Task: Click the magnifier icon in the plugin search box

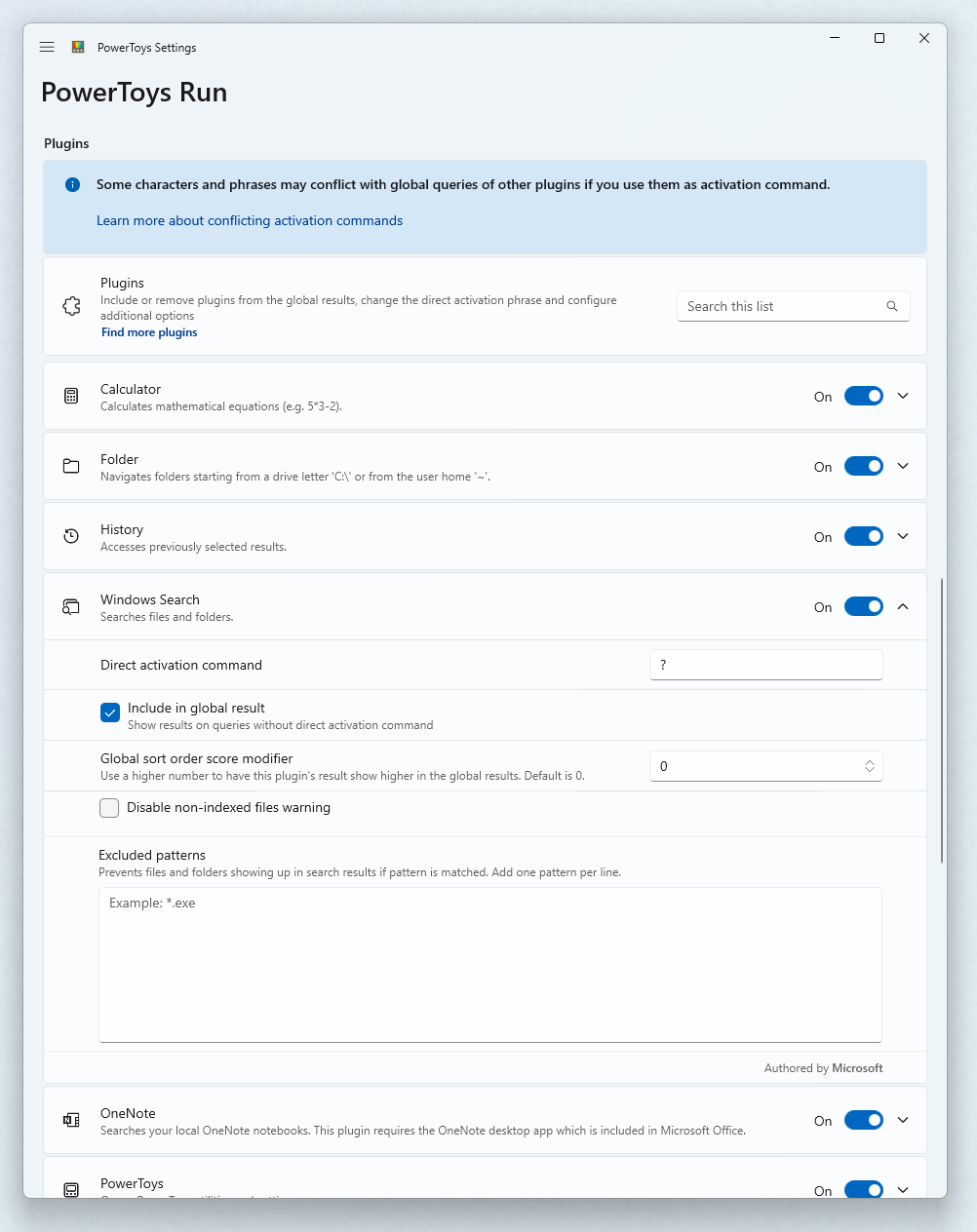Action: click(891, 306)
